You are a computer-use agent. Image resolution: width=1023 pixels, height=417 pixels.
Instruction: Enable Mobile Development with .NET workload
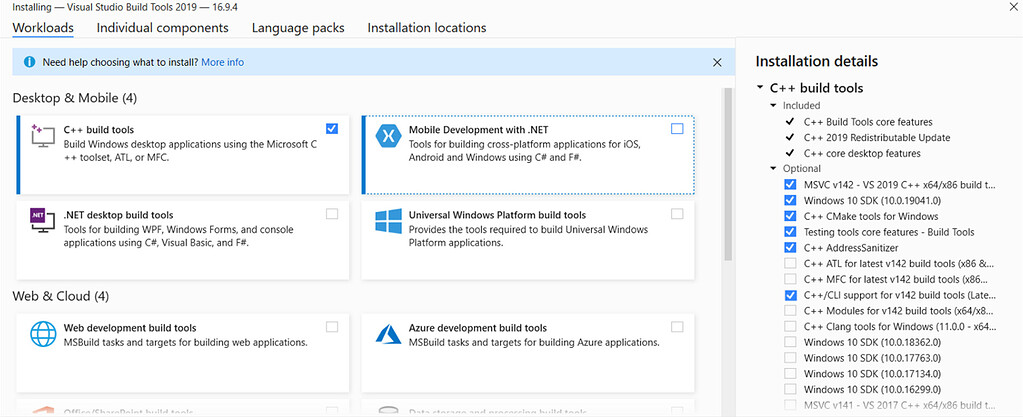(677, 128)
